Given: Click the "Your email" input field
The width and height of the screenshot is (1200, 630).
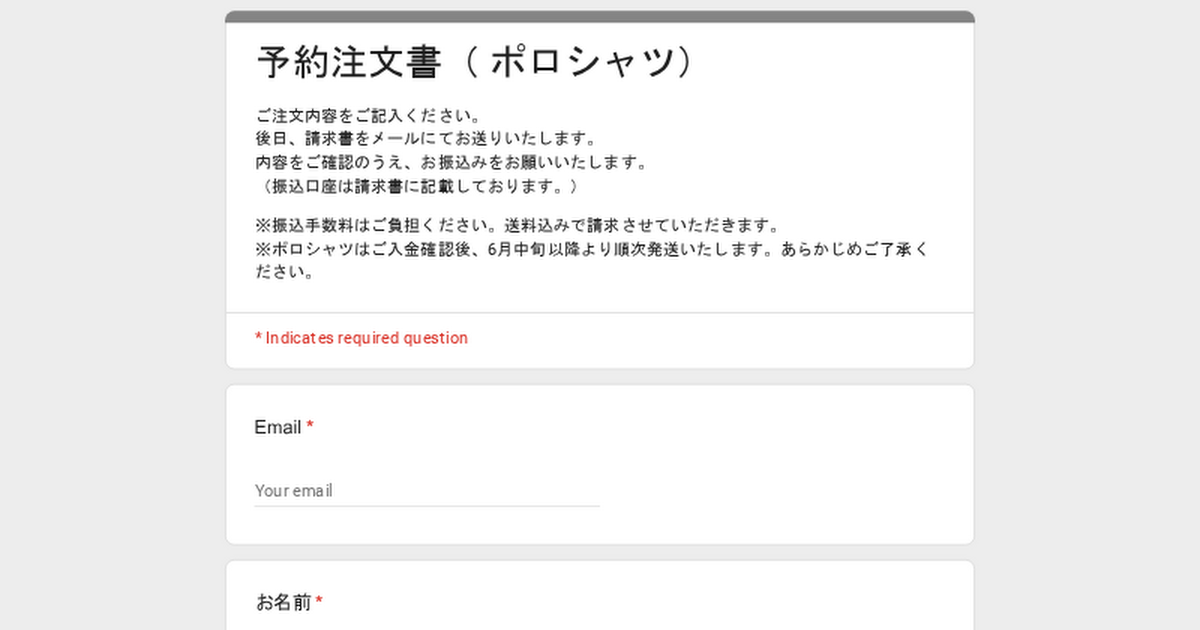Looking at the screenshot, I should pos(426,491).
